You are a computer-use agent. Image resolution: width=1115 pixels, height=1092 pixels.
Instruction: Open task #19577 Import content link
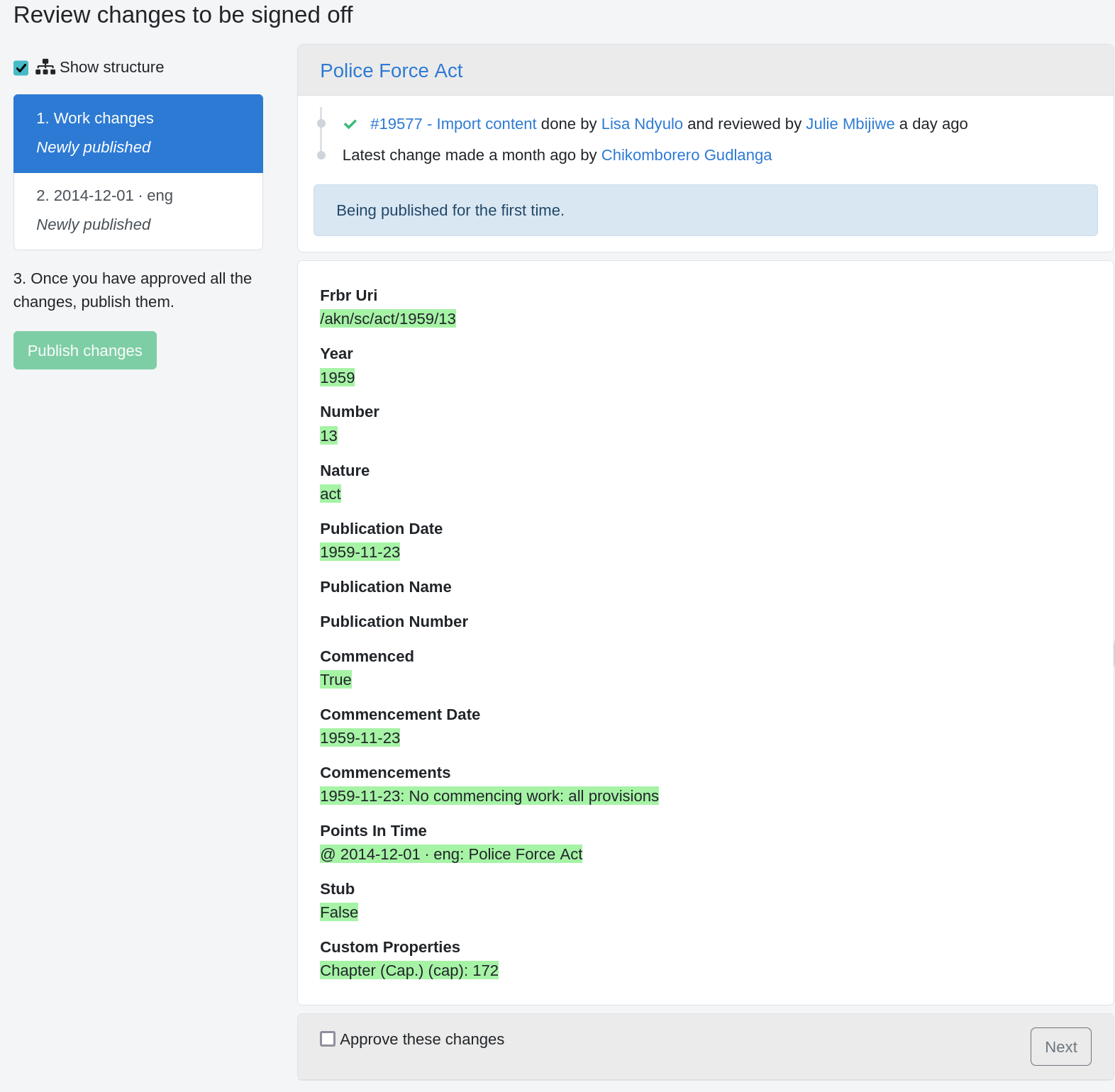(453, 124)
